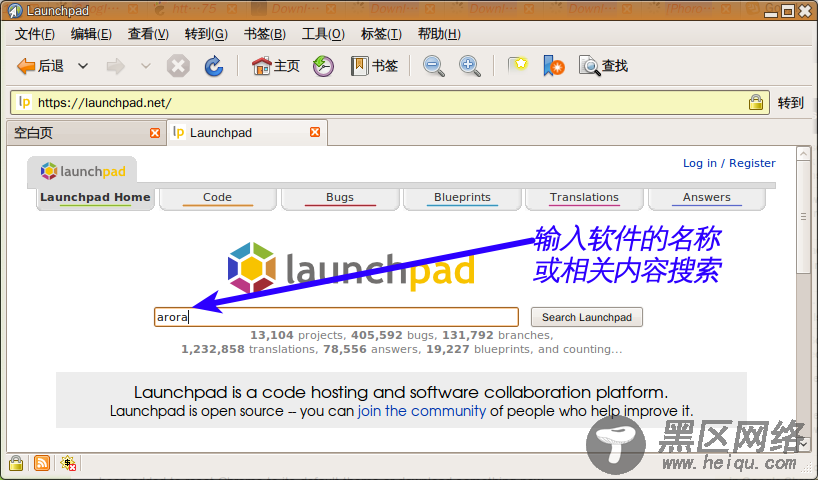Viewport: 818px width, 480px height.
Task: Click the search box containing arora
Action: (x=336, y=317)
